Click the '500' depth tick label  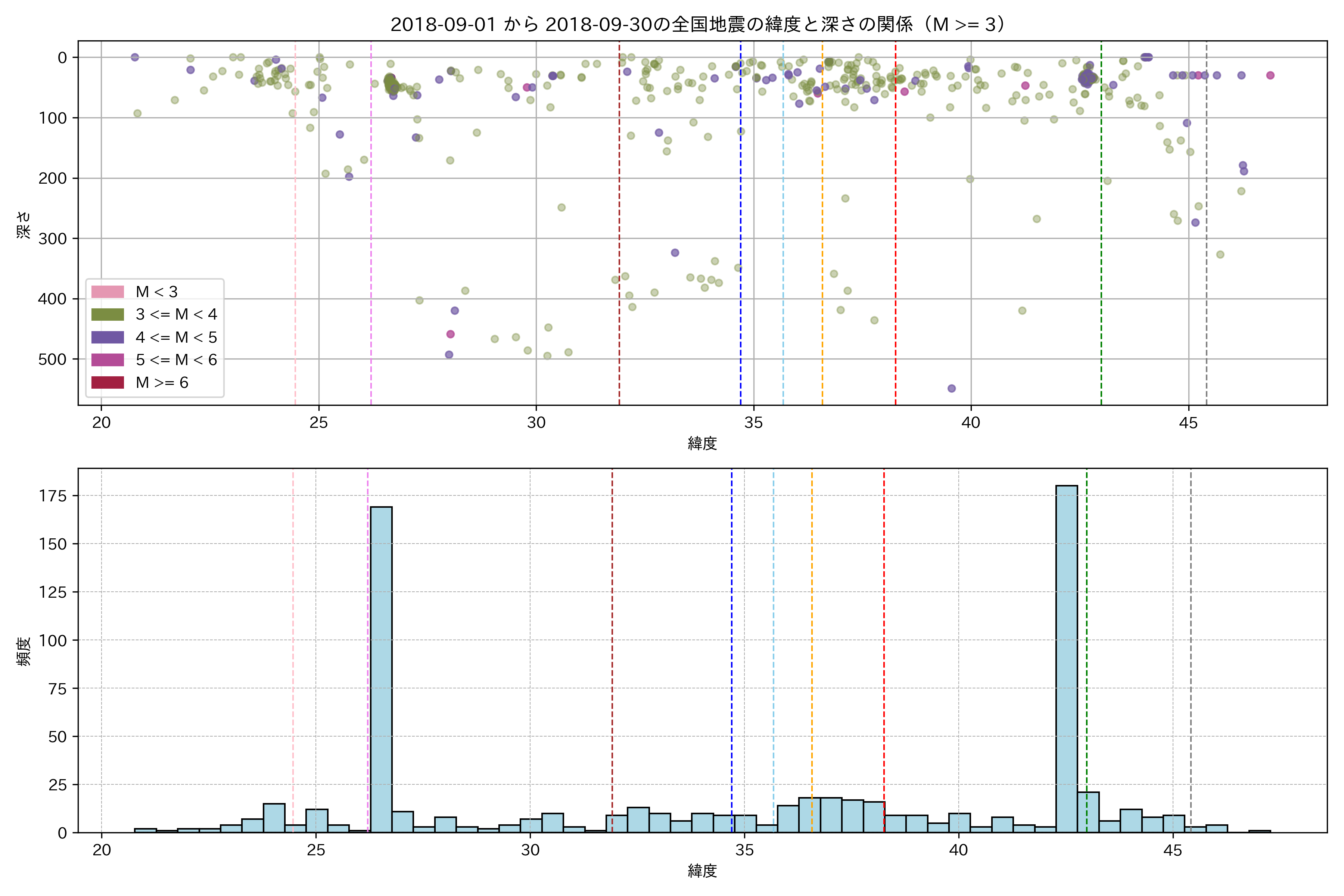[53, 360]
